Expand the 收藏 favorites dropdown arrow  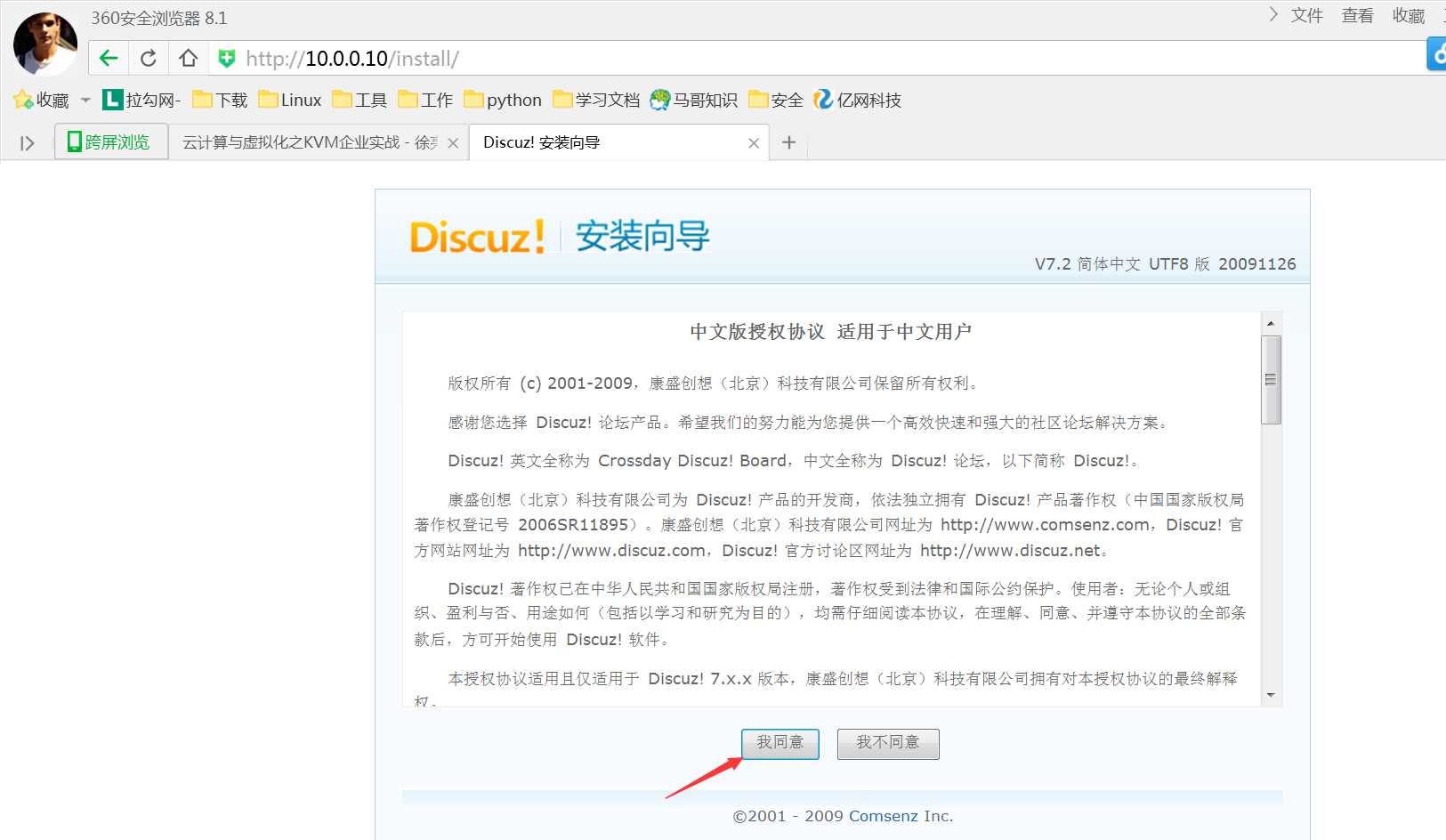point(85,100)
